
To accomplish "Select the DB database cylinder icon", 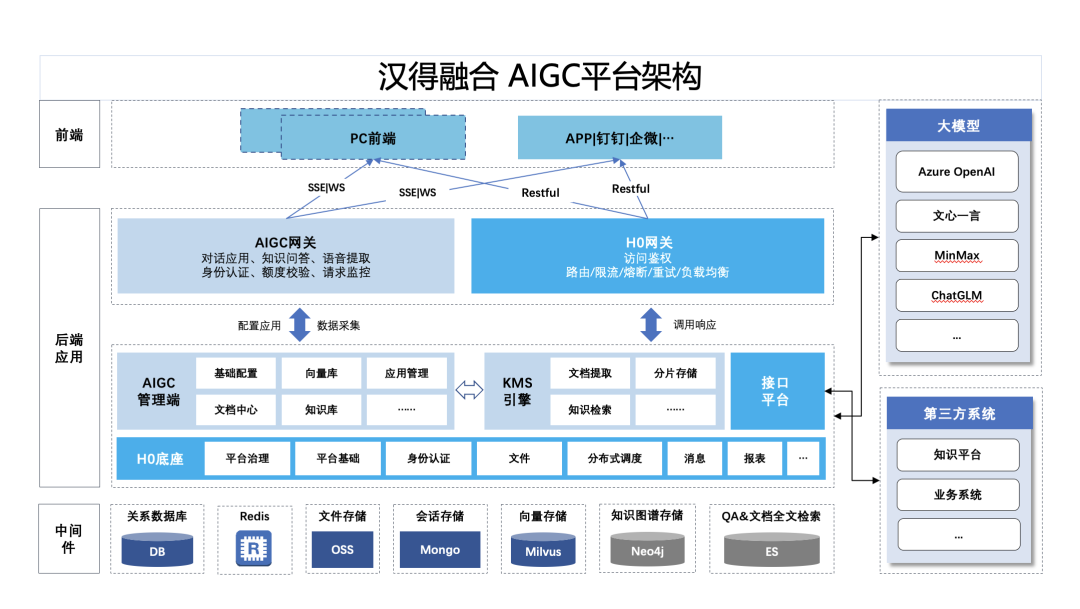I will coord(157,550).
